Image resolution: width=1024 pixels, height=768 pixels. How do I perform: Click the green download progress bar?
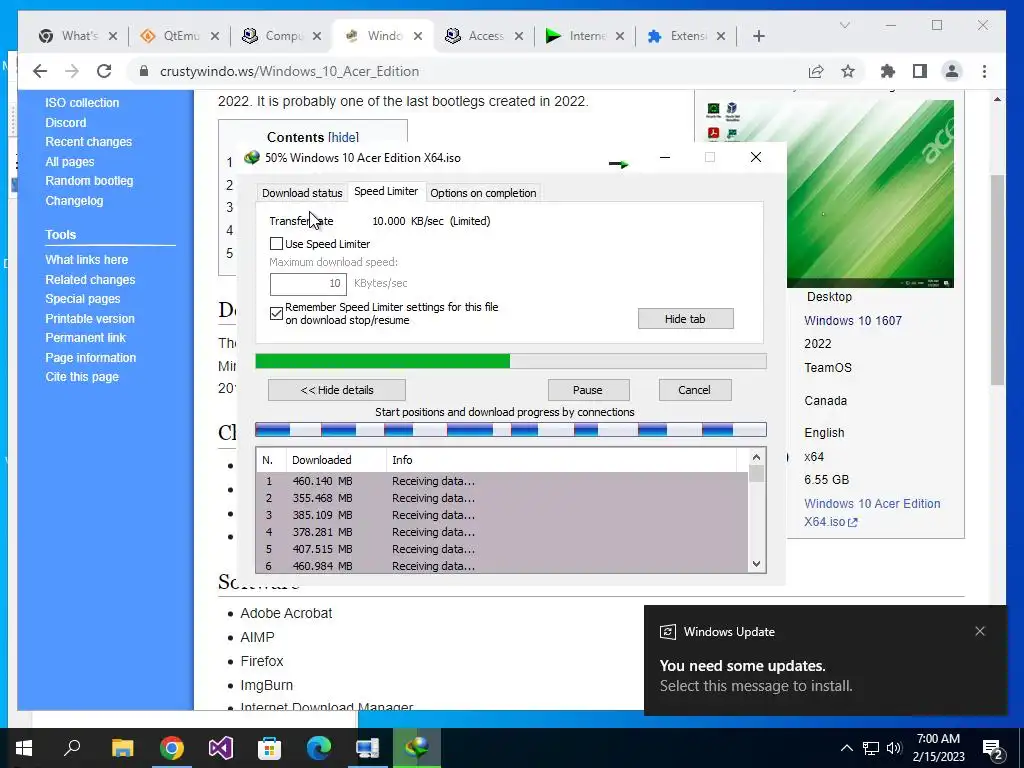pyautogui.click(x=511, y=361)
